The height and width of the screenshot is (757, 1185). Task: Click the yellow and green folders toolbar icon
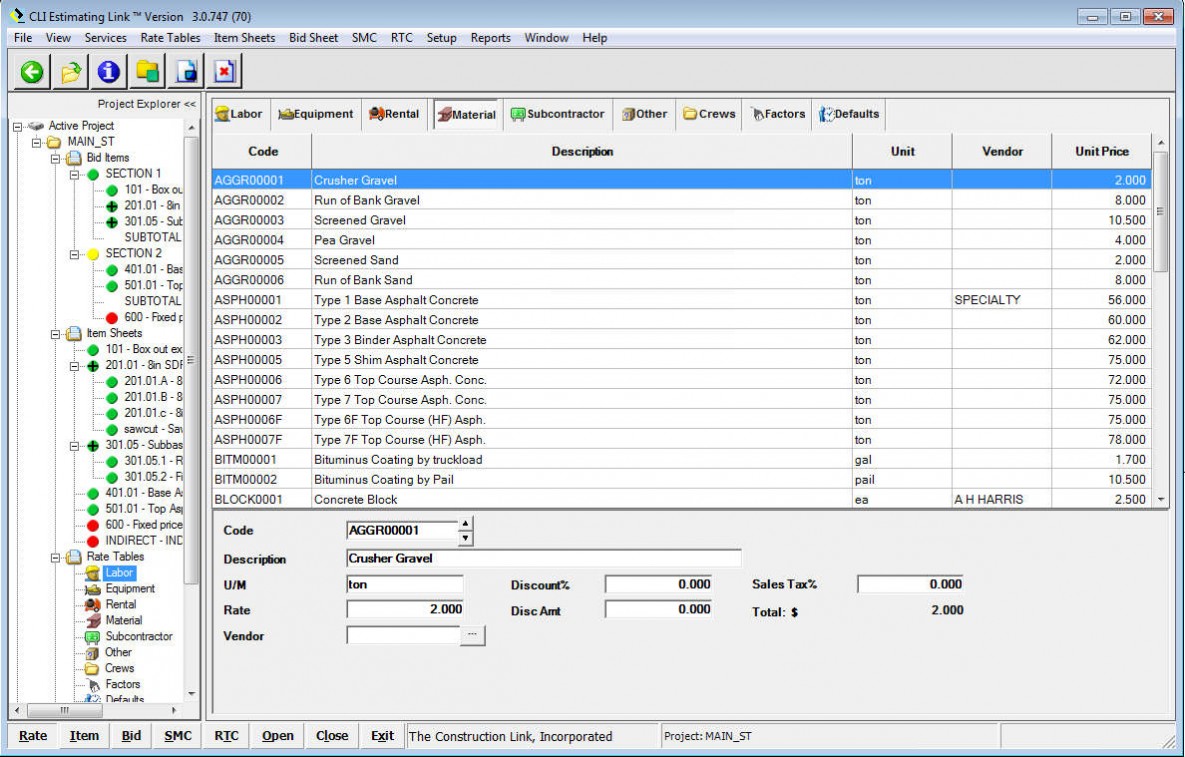point(147,73)
